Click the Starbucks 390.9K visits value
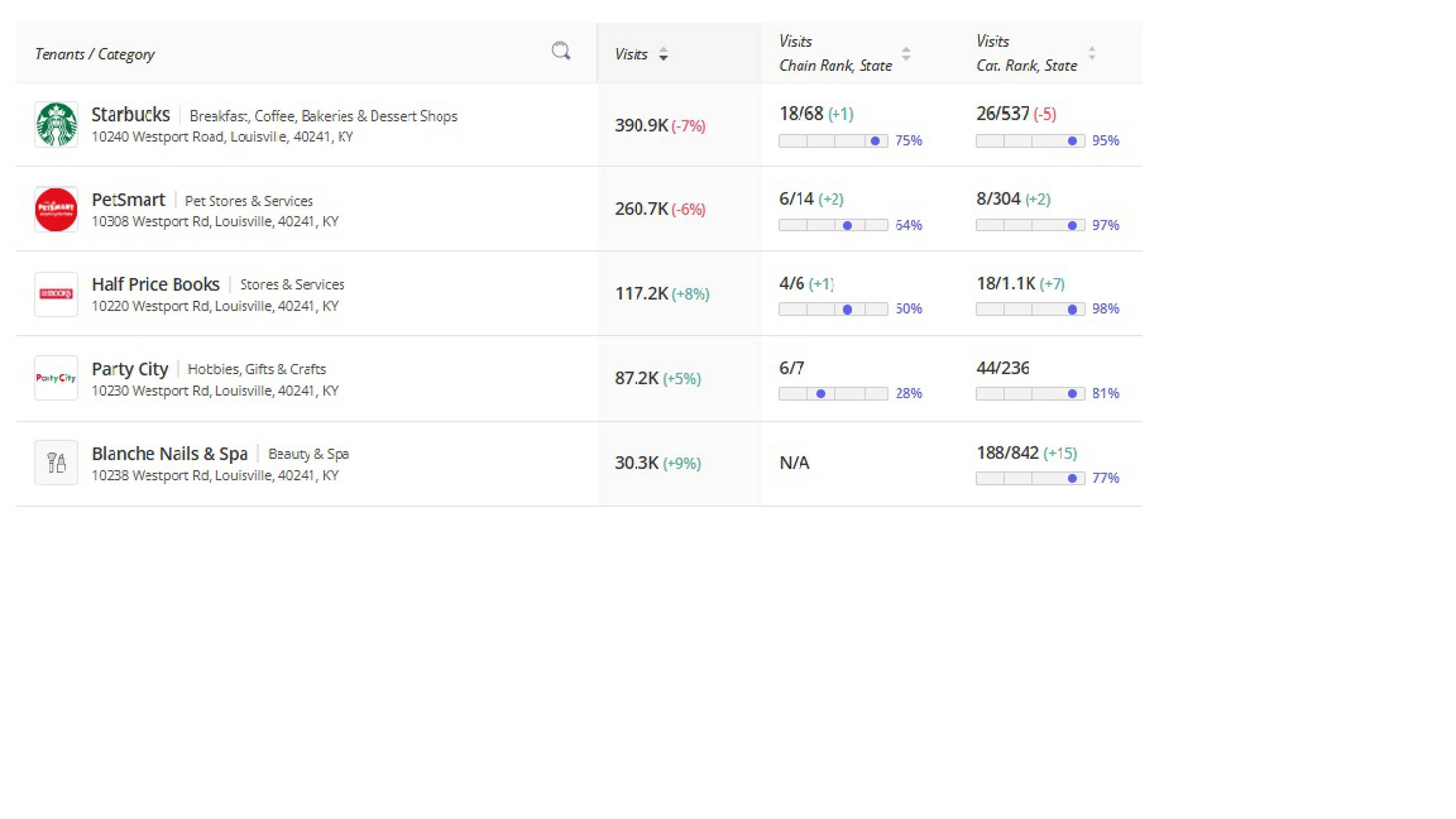The height and width of the screenshot is (819, 1456). coord(641,125)
